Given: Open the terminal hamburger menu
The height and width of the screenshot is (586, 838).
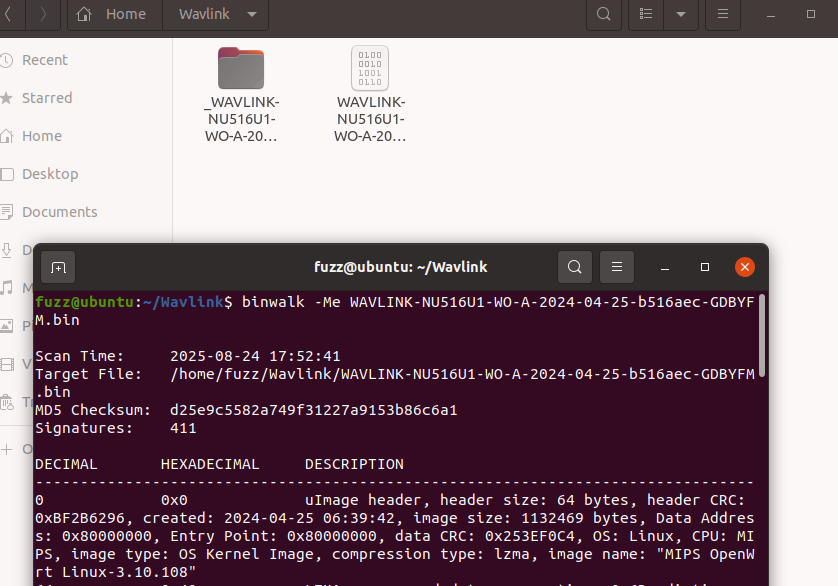Looking at the screenshot, I should coord(617,267).
